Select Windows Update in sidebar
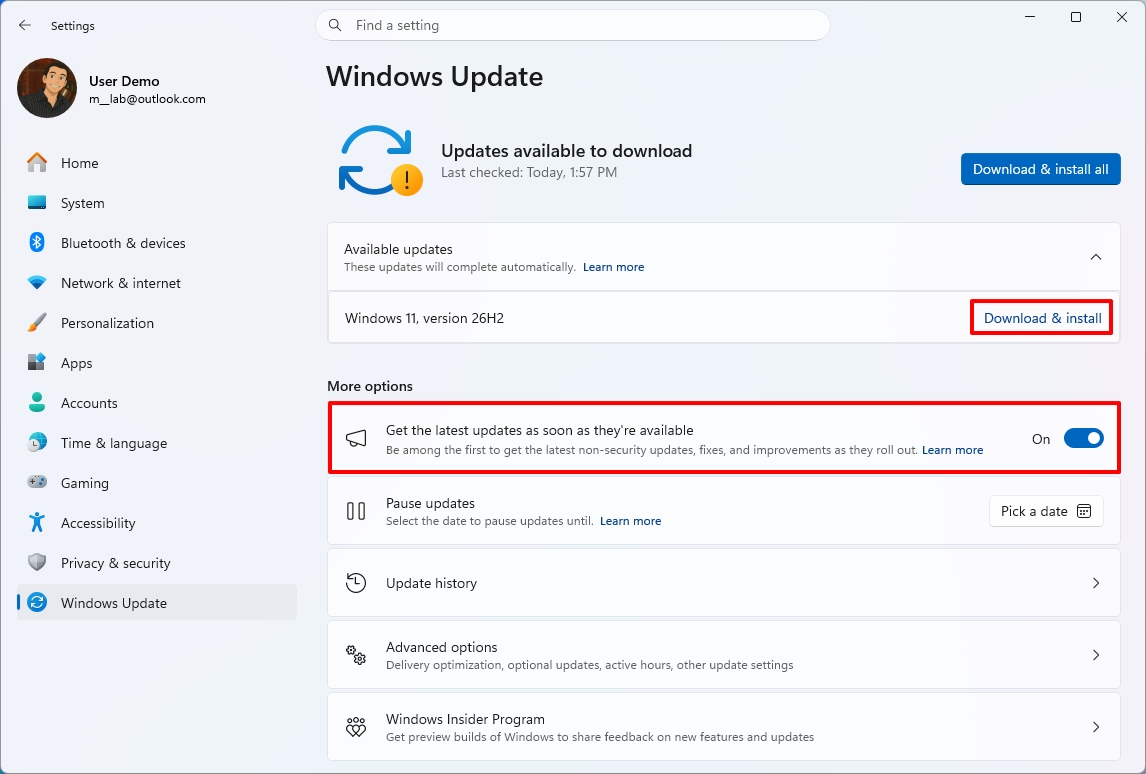Viewport: 1146px width, 774px height. pyautogui.click(x=157, y=602)
